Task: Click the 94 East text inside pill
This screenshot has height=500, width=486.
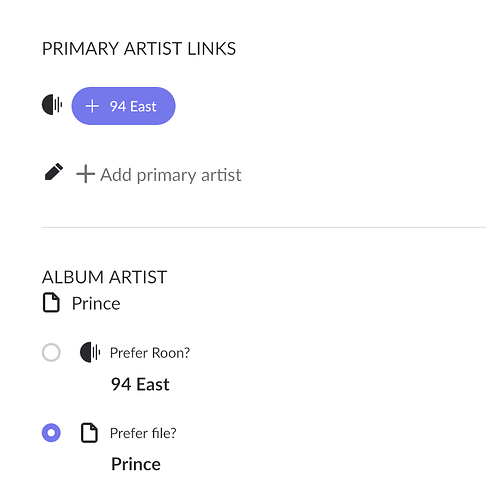Action: pos(133,107)
